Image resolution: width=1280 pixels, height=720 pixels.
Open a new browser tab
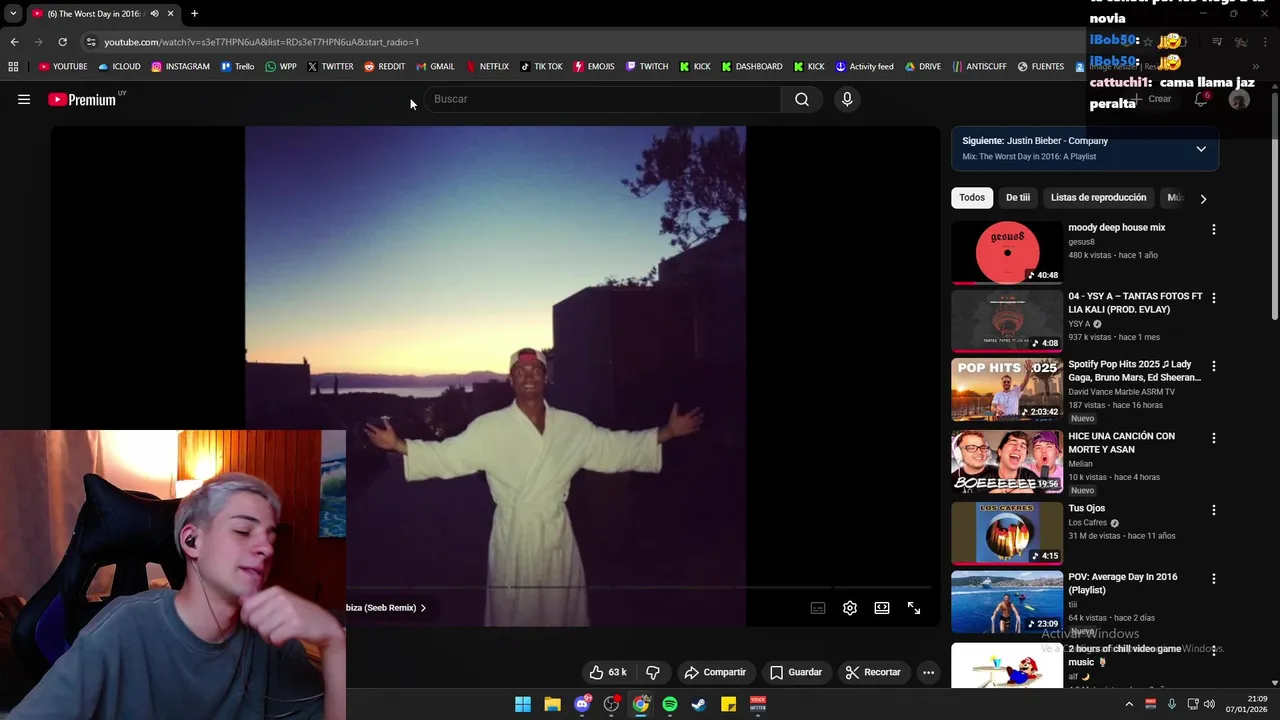point(194,14)
